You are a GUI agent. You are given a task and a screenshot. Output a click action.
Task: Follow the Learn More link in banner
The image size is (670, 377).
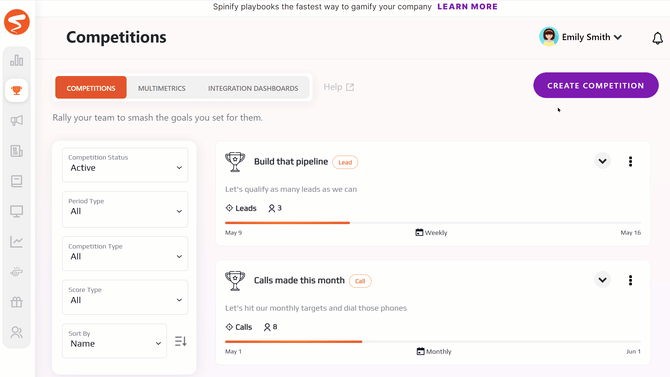tap(467, 7)
